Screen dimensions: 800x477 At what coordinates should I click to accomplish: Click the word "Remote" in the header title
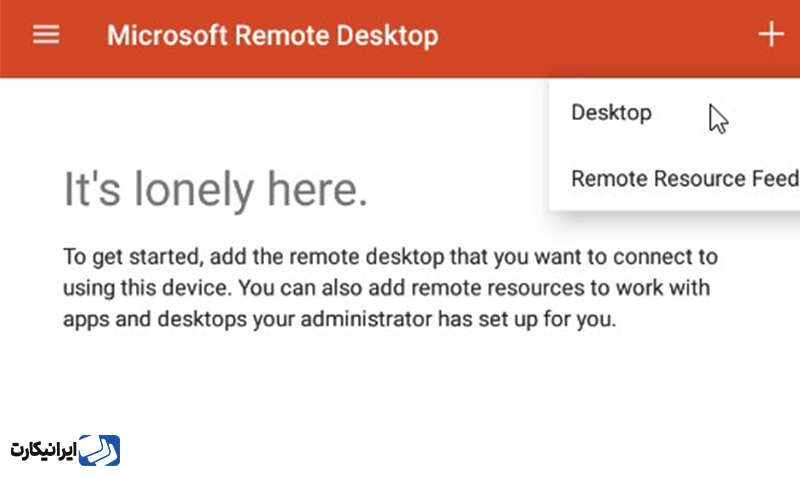(x=282, y=36)
